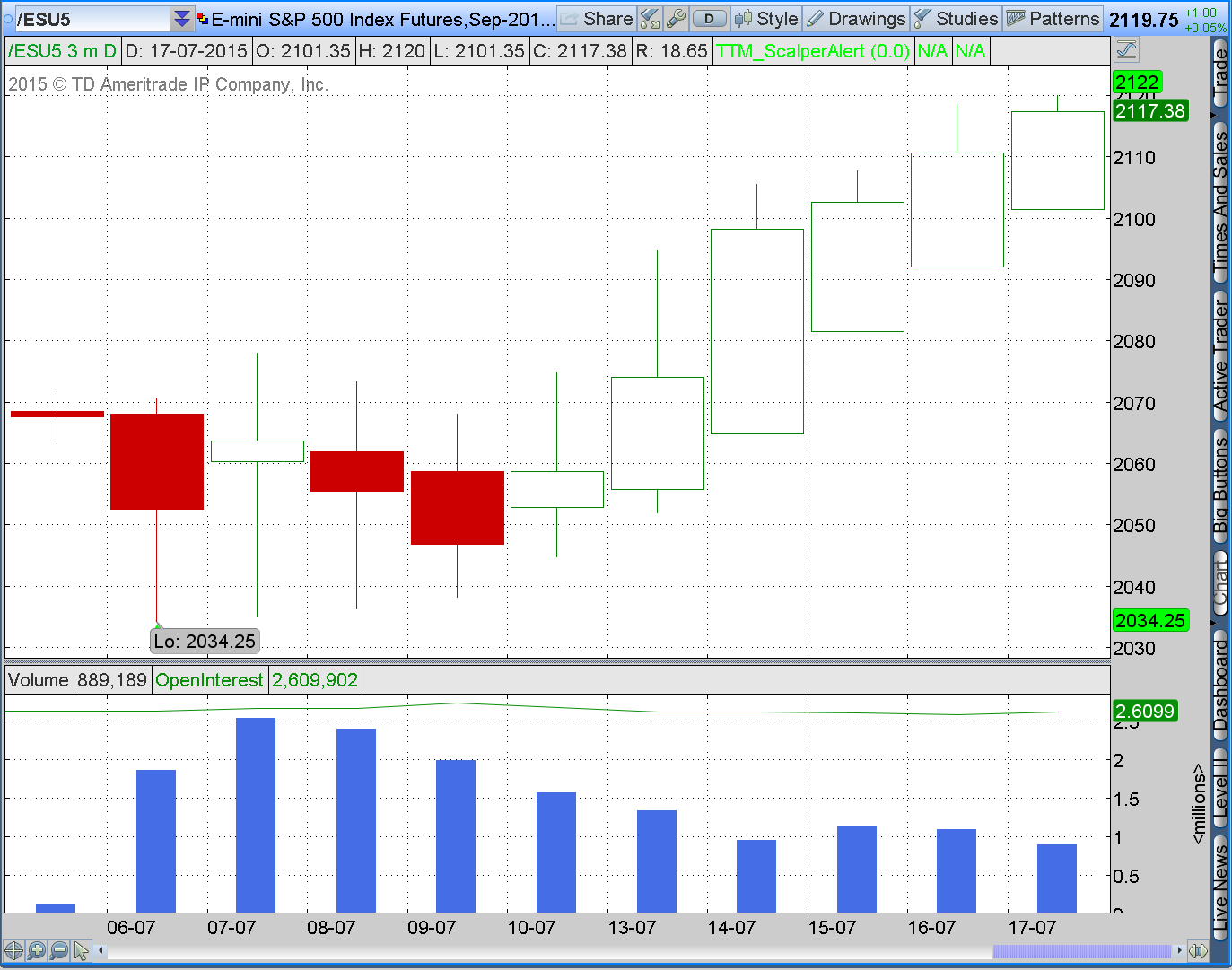Image resolution: width=1232 pixels, height=970 pixels.
Task: Select the Chart sidebar tab
Action: [x=1220, y=581]
